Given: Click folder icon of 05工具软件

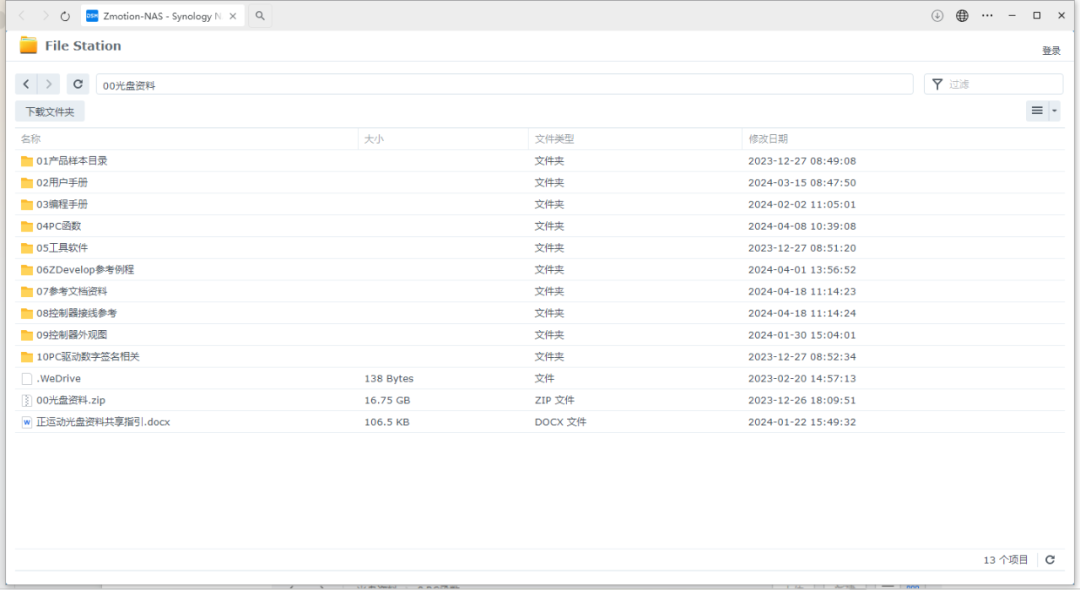Looking at the screenshot, I should [x=27, y=248].
